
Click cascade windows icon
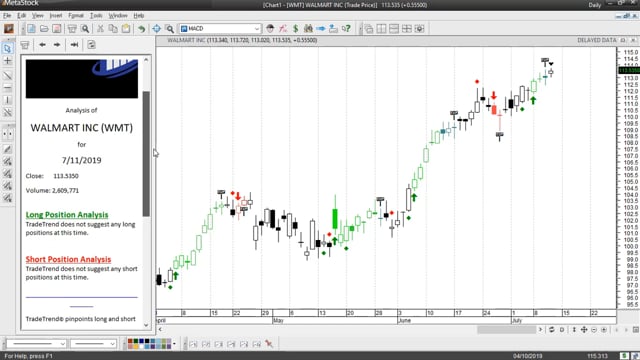coord(369,29)
